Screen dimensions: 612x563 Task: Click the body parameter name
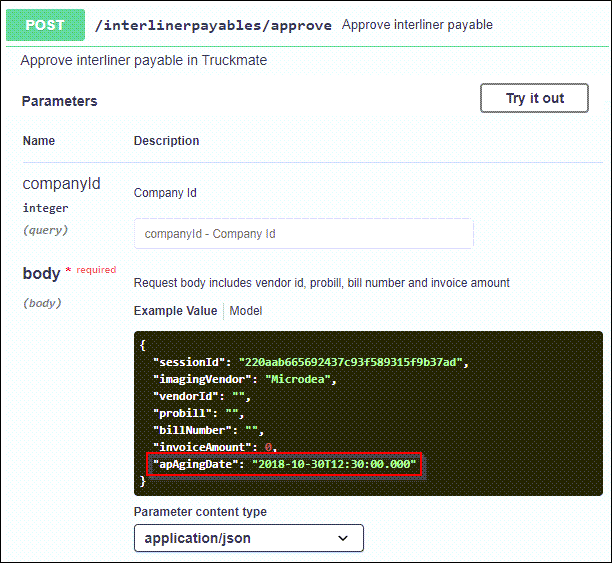42,274
